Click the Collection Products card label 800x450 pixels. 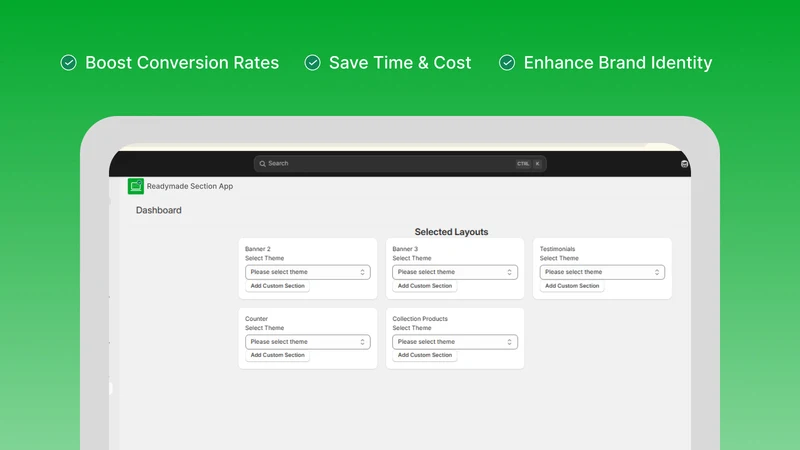point(420,318)
